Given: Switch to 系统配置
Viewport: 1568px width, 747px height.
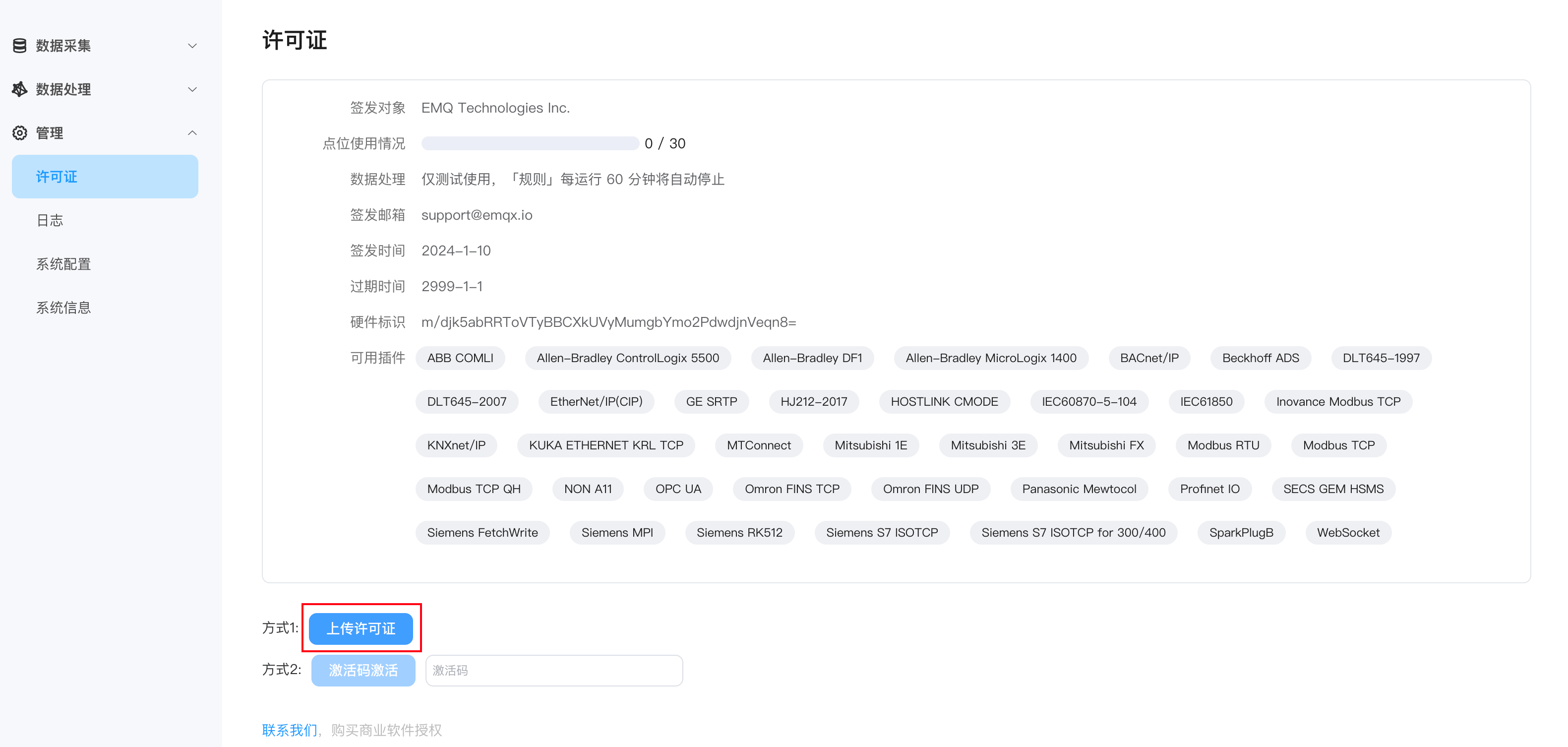Looking at the screenshot, I should coord(63,263).
